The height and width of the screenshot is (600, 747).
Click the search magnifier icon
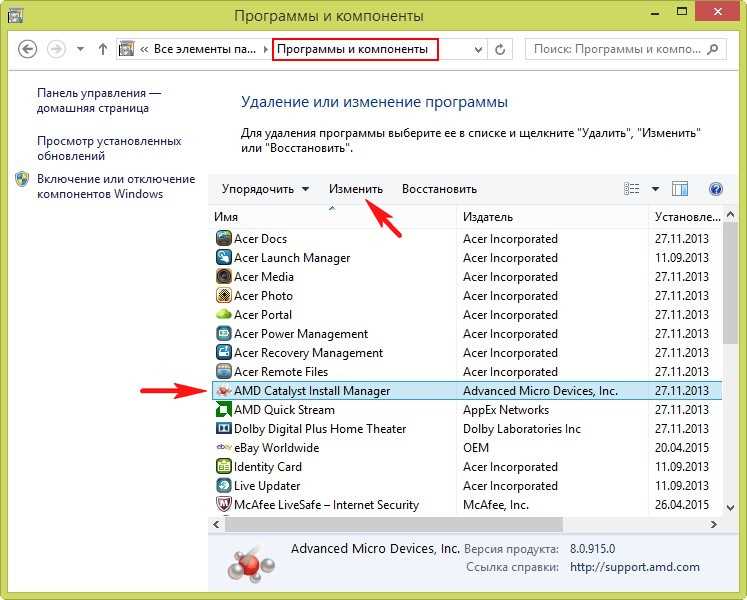click(713, 49)
